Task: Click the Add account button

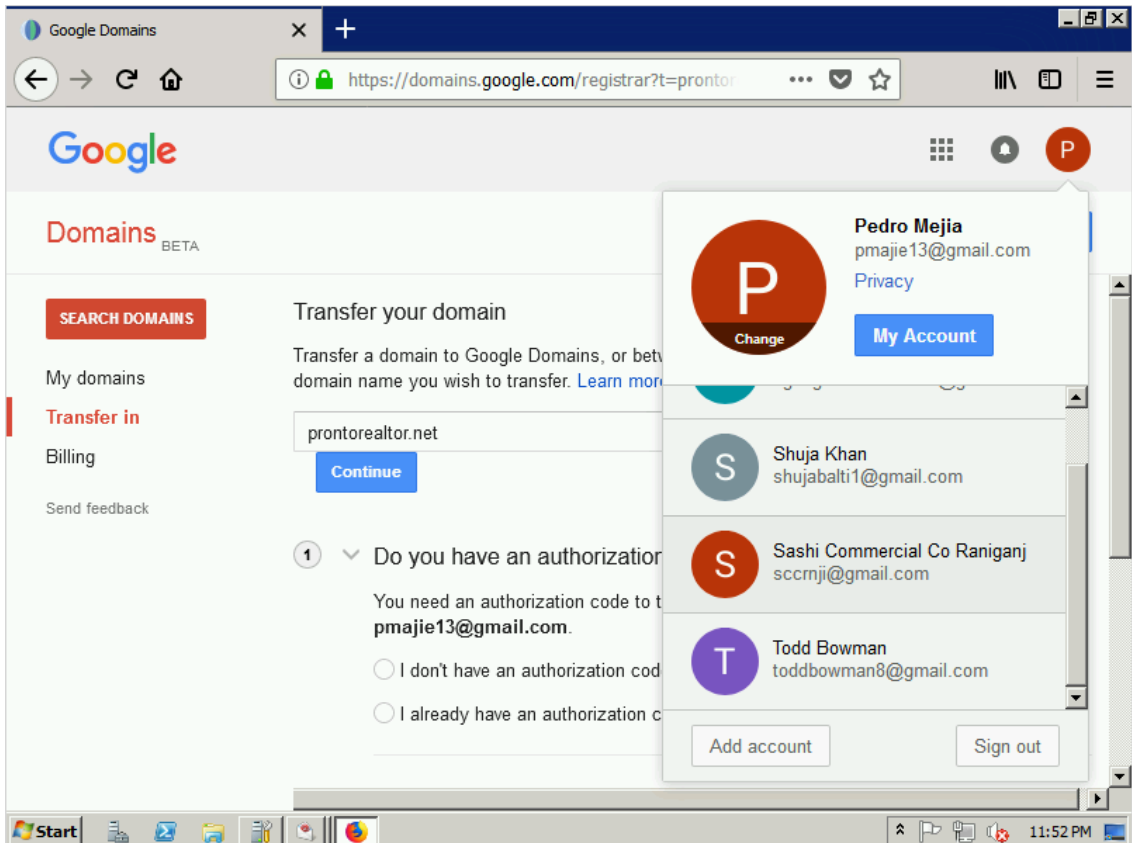Action: tap(760, 746)
